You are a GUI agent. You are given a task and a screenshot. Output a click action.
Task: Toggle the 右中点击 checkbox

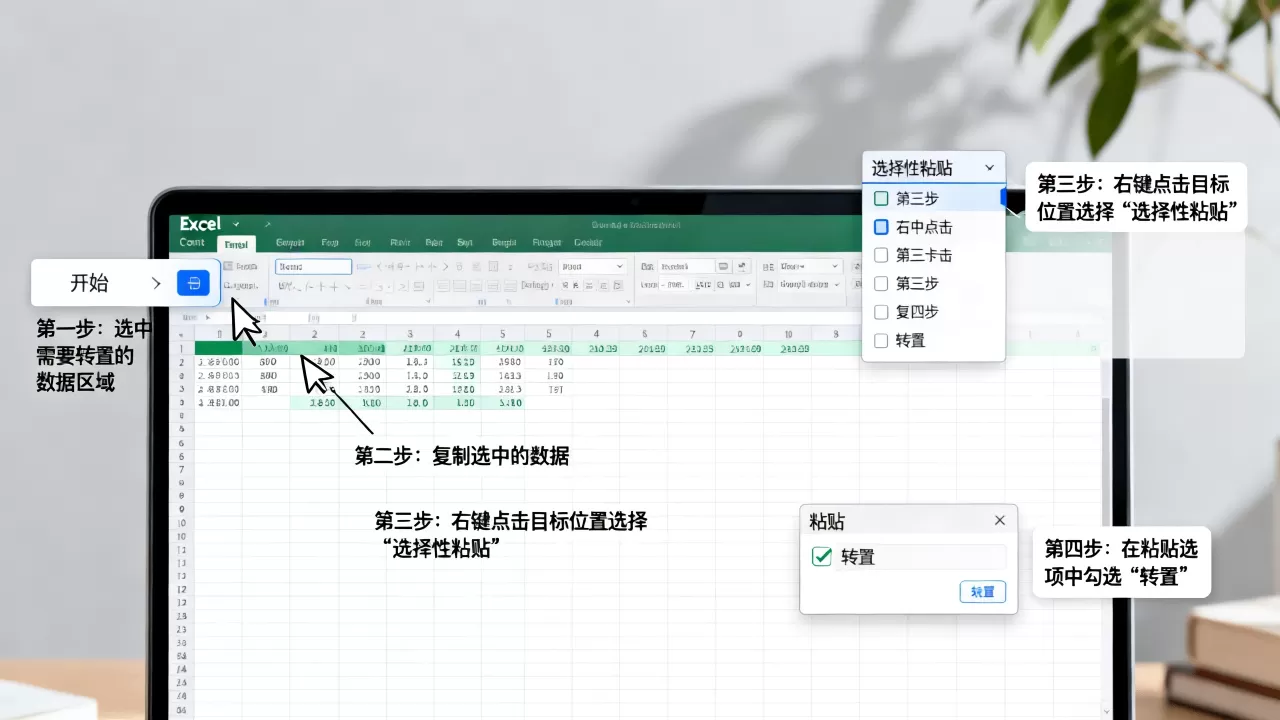(881, 227)
